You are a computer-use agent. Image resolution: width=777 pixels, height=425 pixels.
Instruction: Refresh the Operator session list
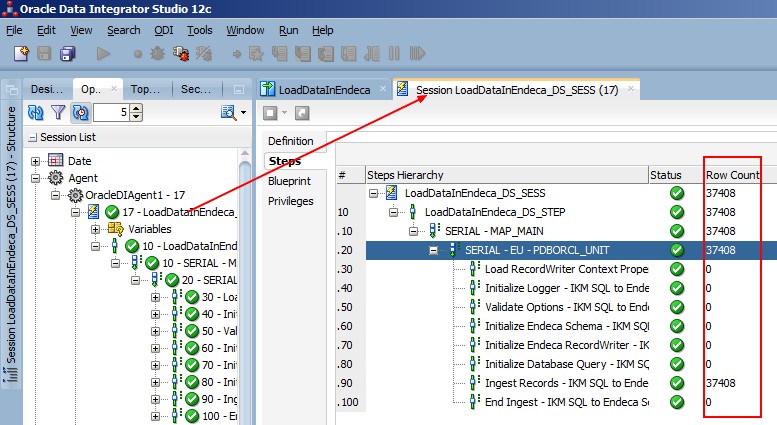click(x=36, y=113)
